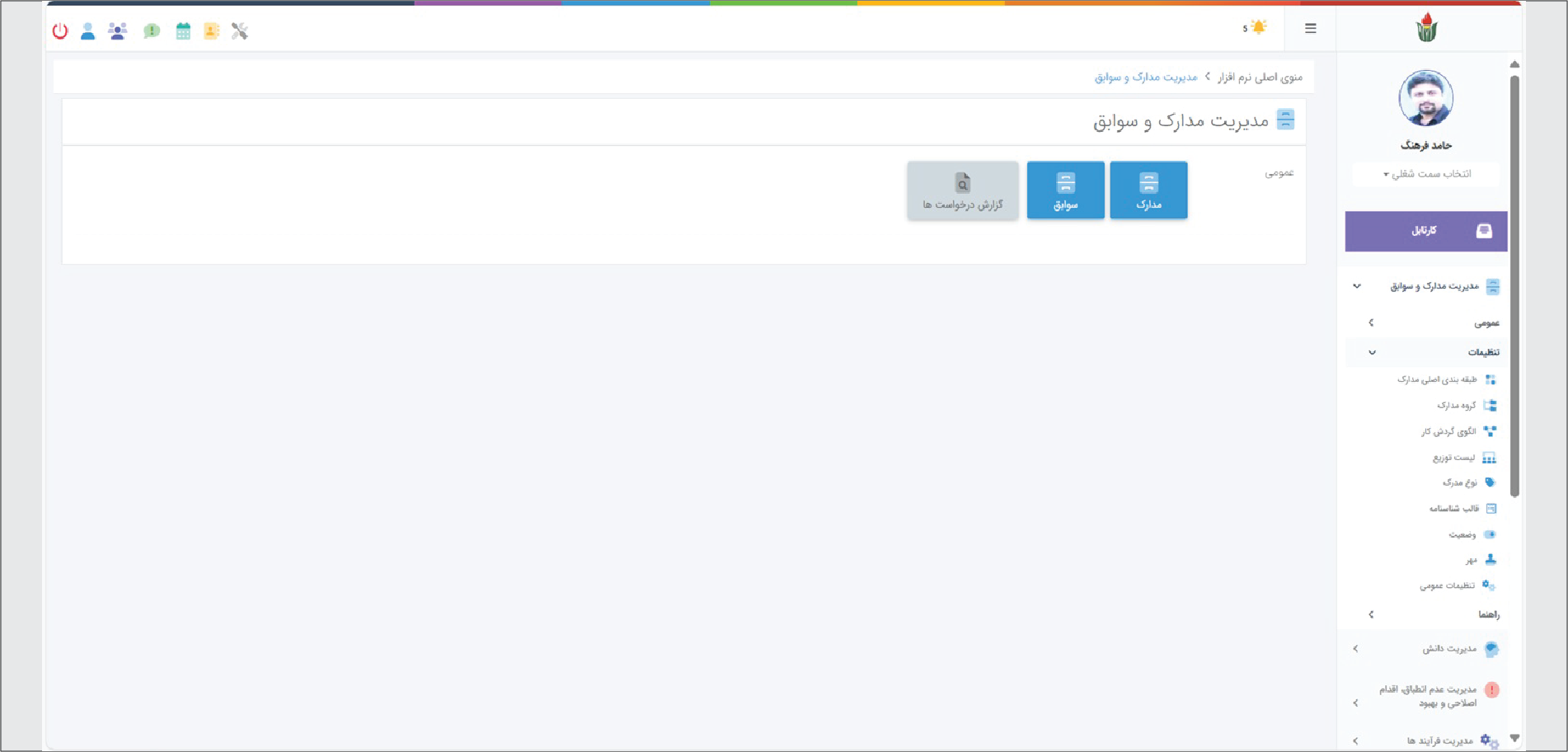The width and height of the screenshot is (1568, 752).
Task: Open the wrench and screwdriver tools icon
Action: pos(240,31)
